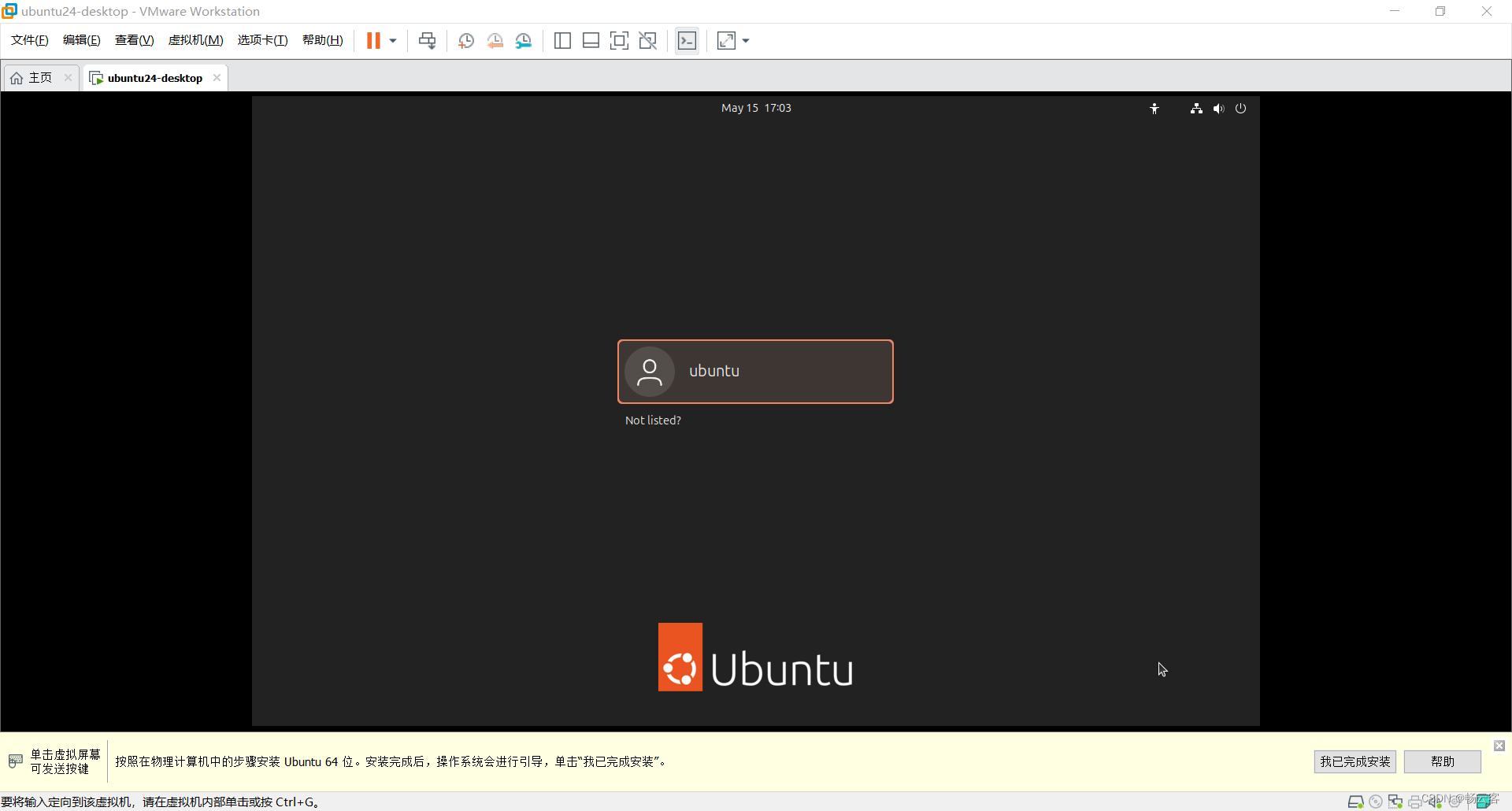
Task: Toggle the tab thumbnail bar
Action: pos(591,40)
